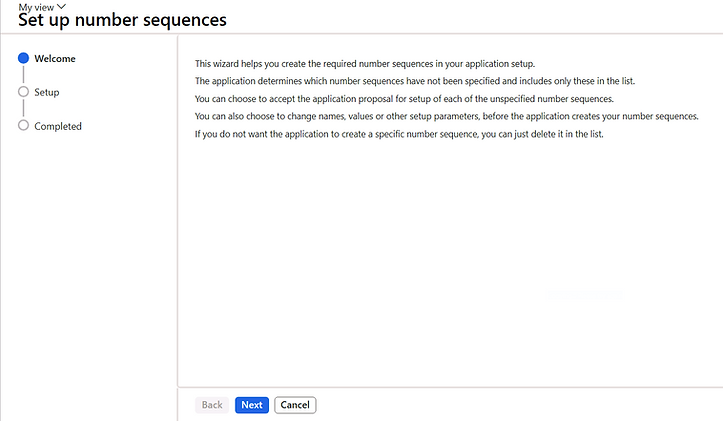This screenshot has height=421, width=723.
Task: Select the empty Completed step circle
Action: pos(23,126)
